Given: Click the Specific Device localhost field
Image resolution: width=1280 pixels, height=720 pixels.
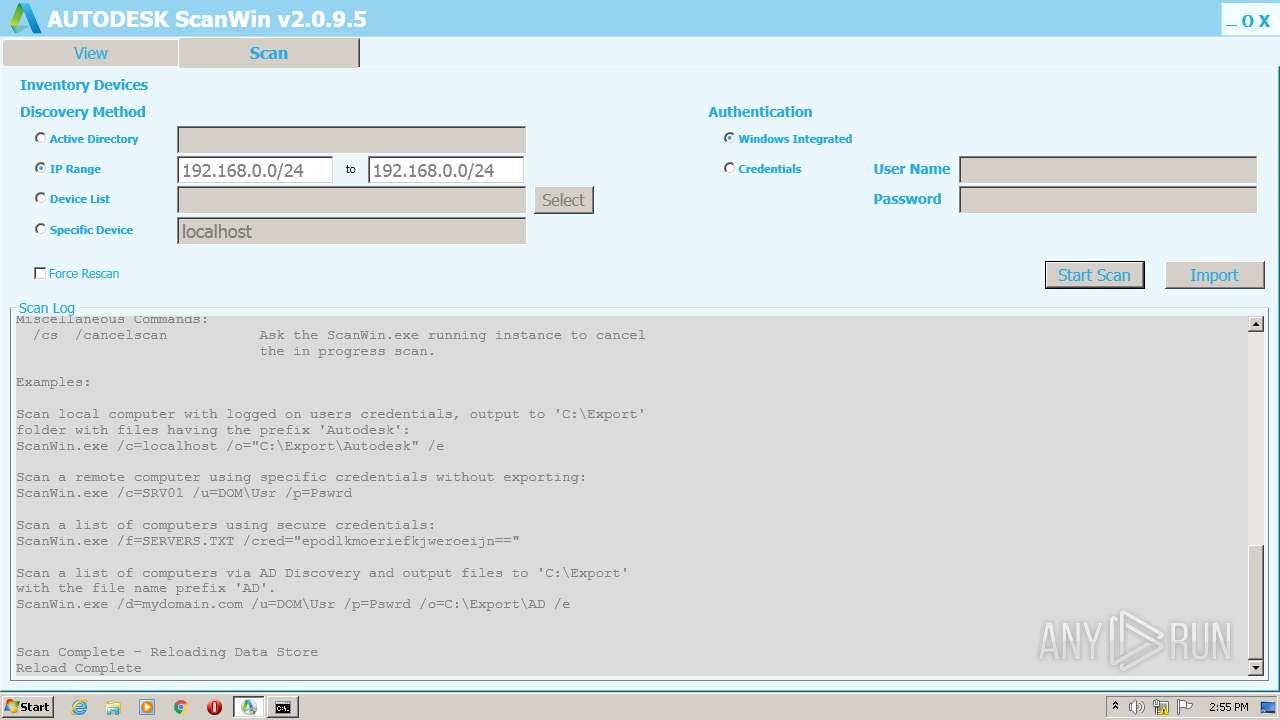Looking at the screenshot, I should tap(351, 231).
